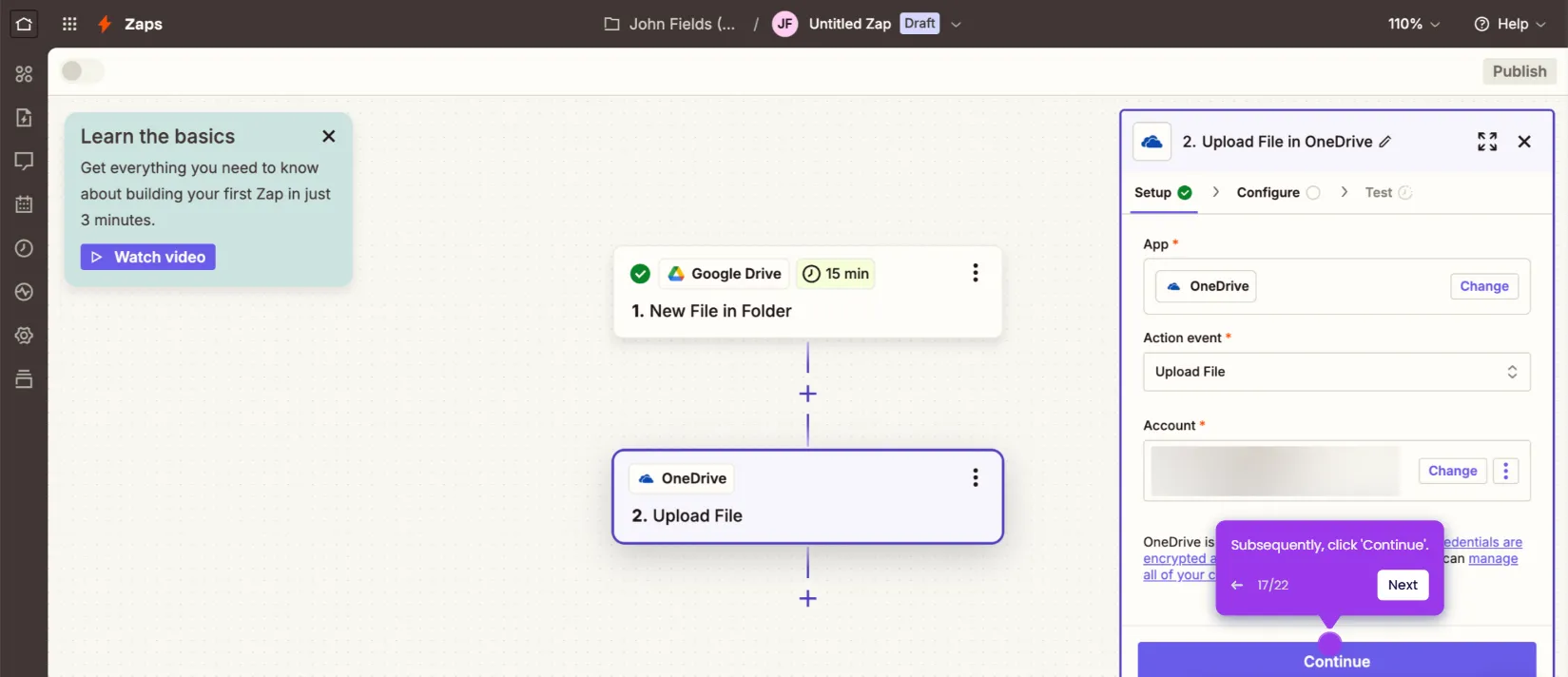The height and width of the screenshot is (677, 1568).
Task: Click the Publish button
Action: (1519, 71)
